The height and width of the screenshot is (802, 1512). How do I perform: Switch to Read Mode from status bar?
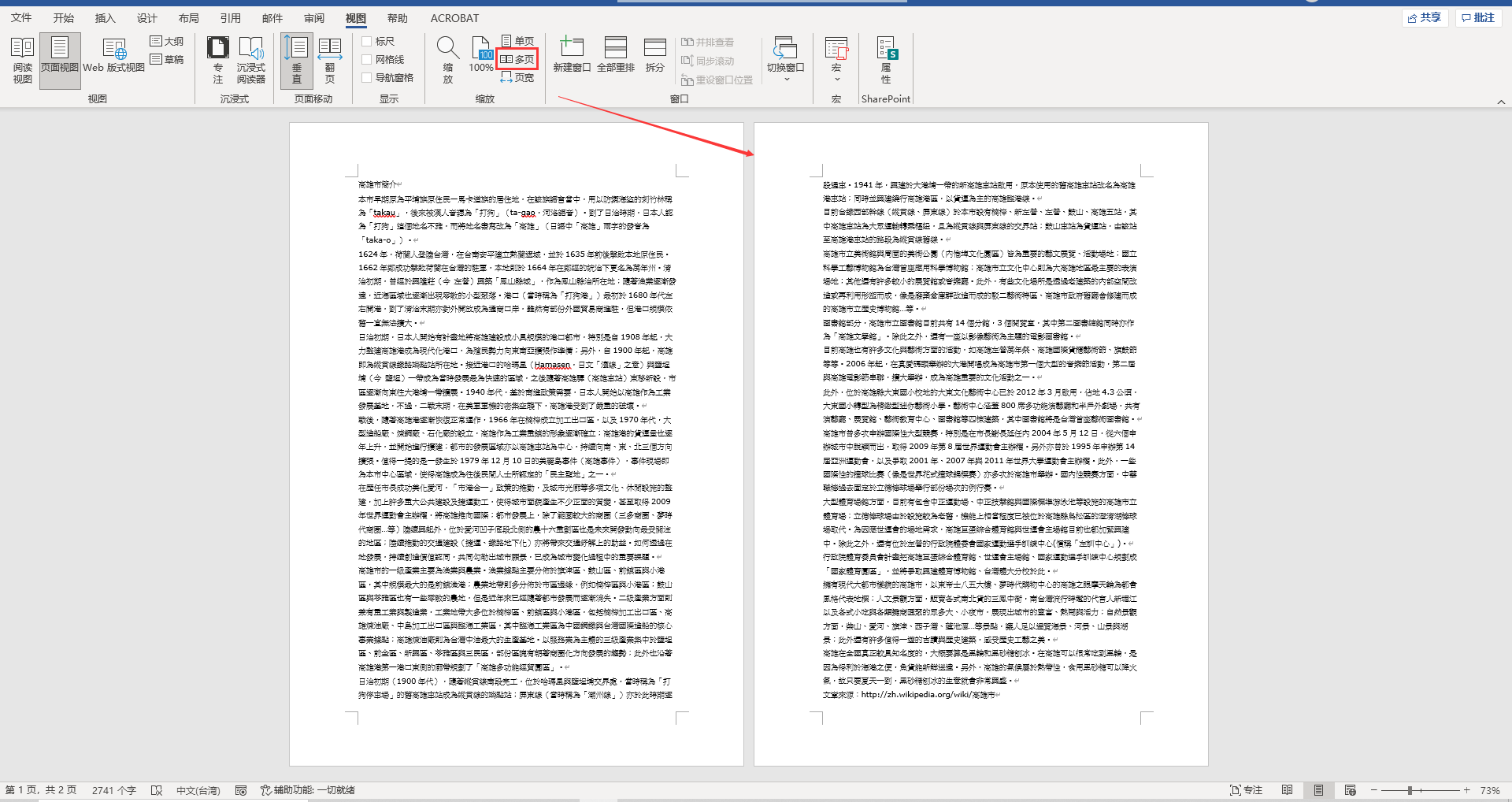1287,790
